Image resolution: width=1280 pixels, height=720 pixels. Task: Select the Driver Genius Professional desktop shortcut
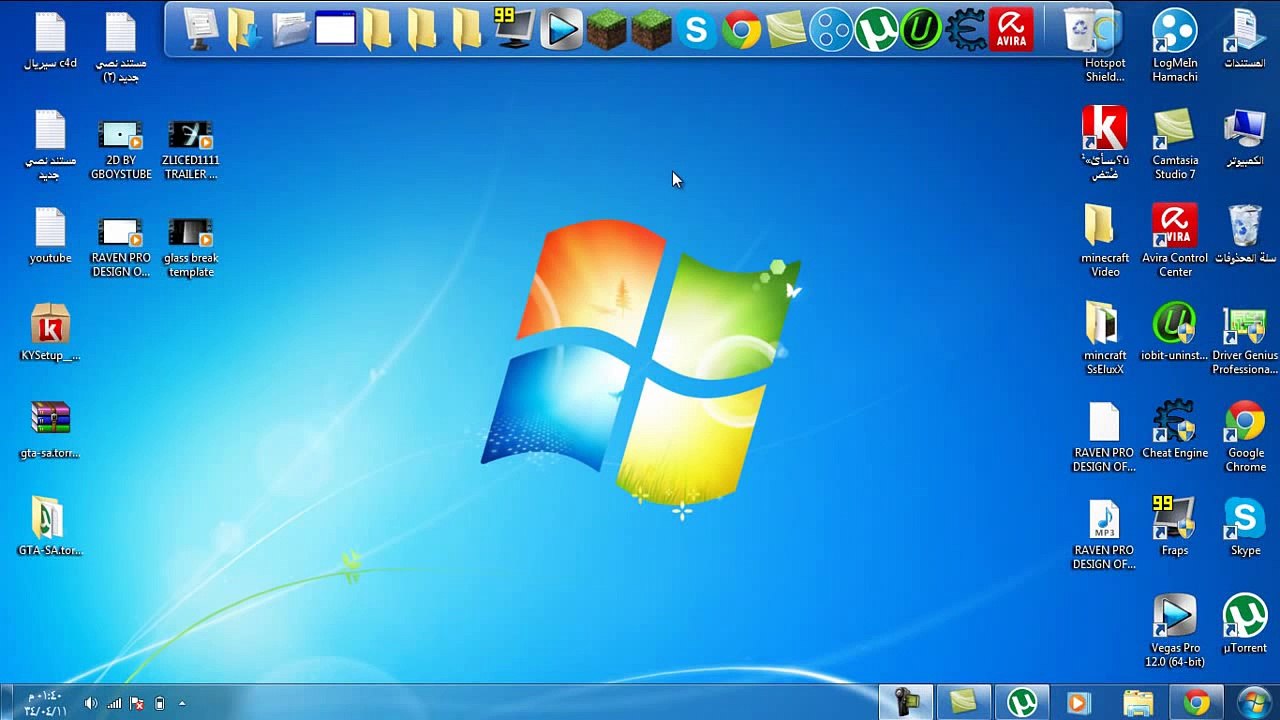[x=1245, y=339]
